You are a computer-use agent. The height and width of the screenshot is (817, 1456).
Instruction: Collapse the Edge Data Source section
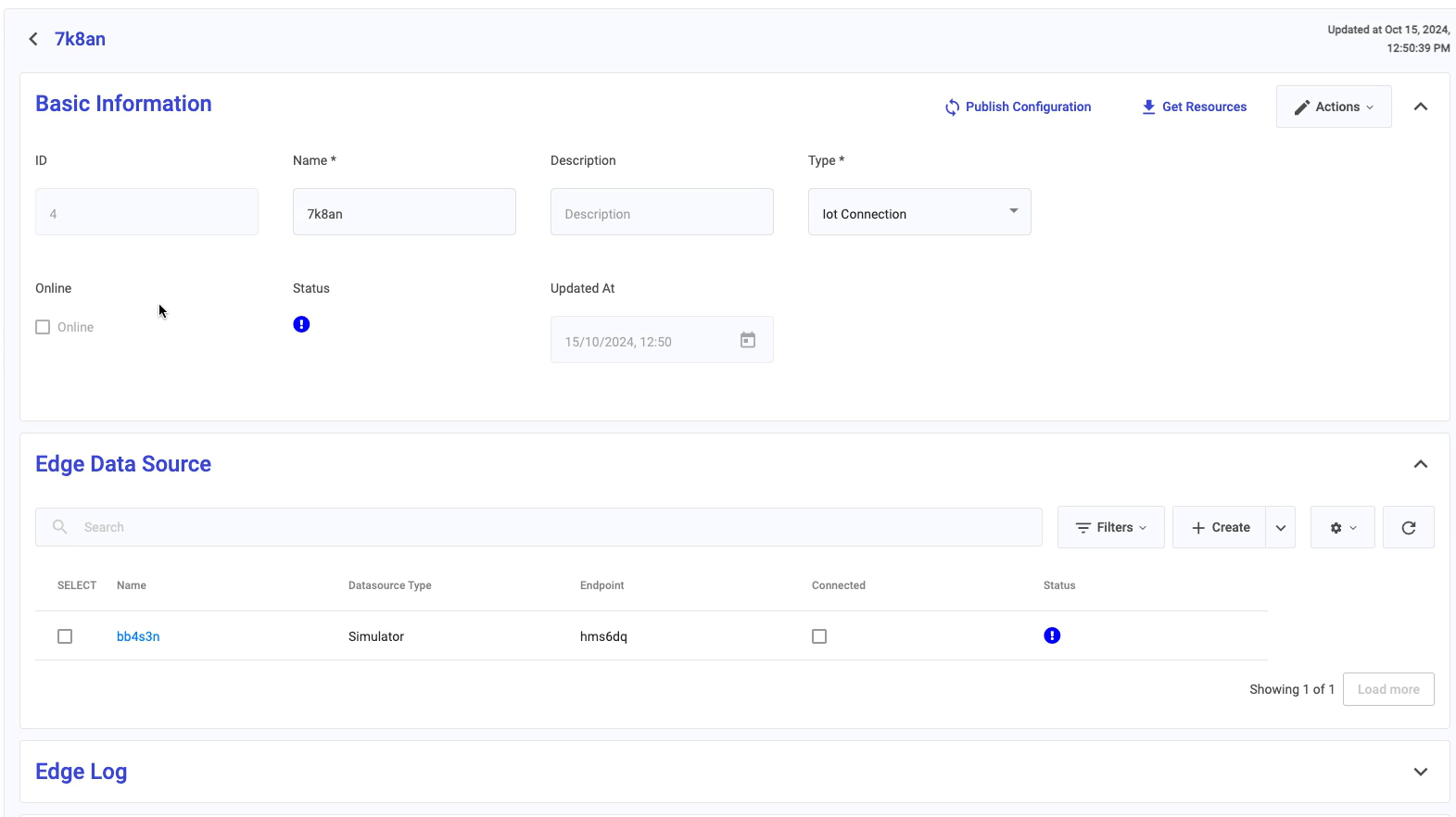[1420, 464]
